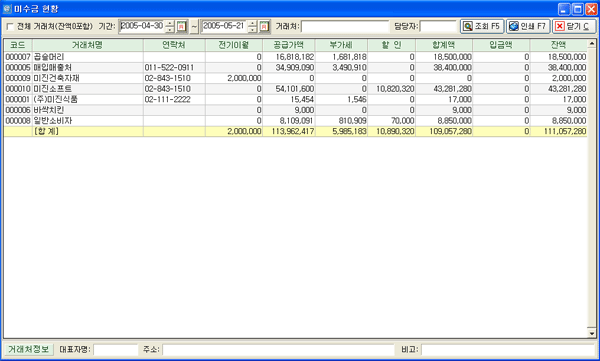Viewport: 600px width, 361px height.
Task: Increase the start date spinner up arrow
Action: (170, 23)
